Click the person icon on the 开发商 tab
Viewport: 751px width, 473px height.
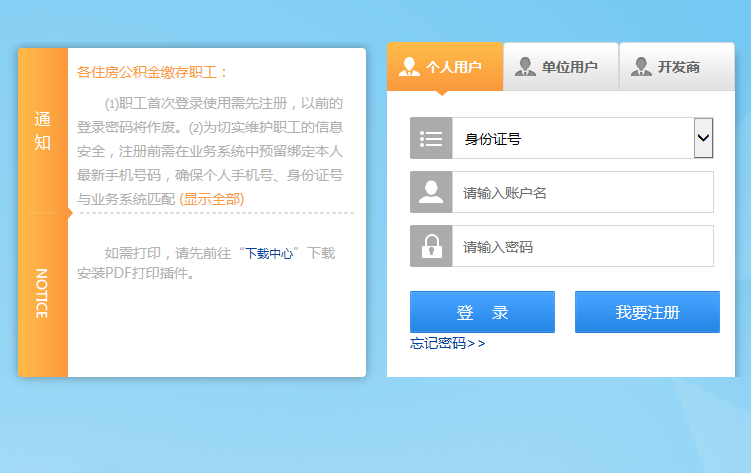tap(641, 67)
